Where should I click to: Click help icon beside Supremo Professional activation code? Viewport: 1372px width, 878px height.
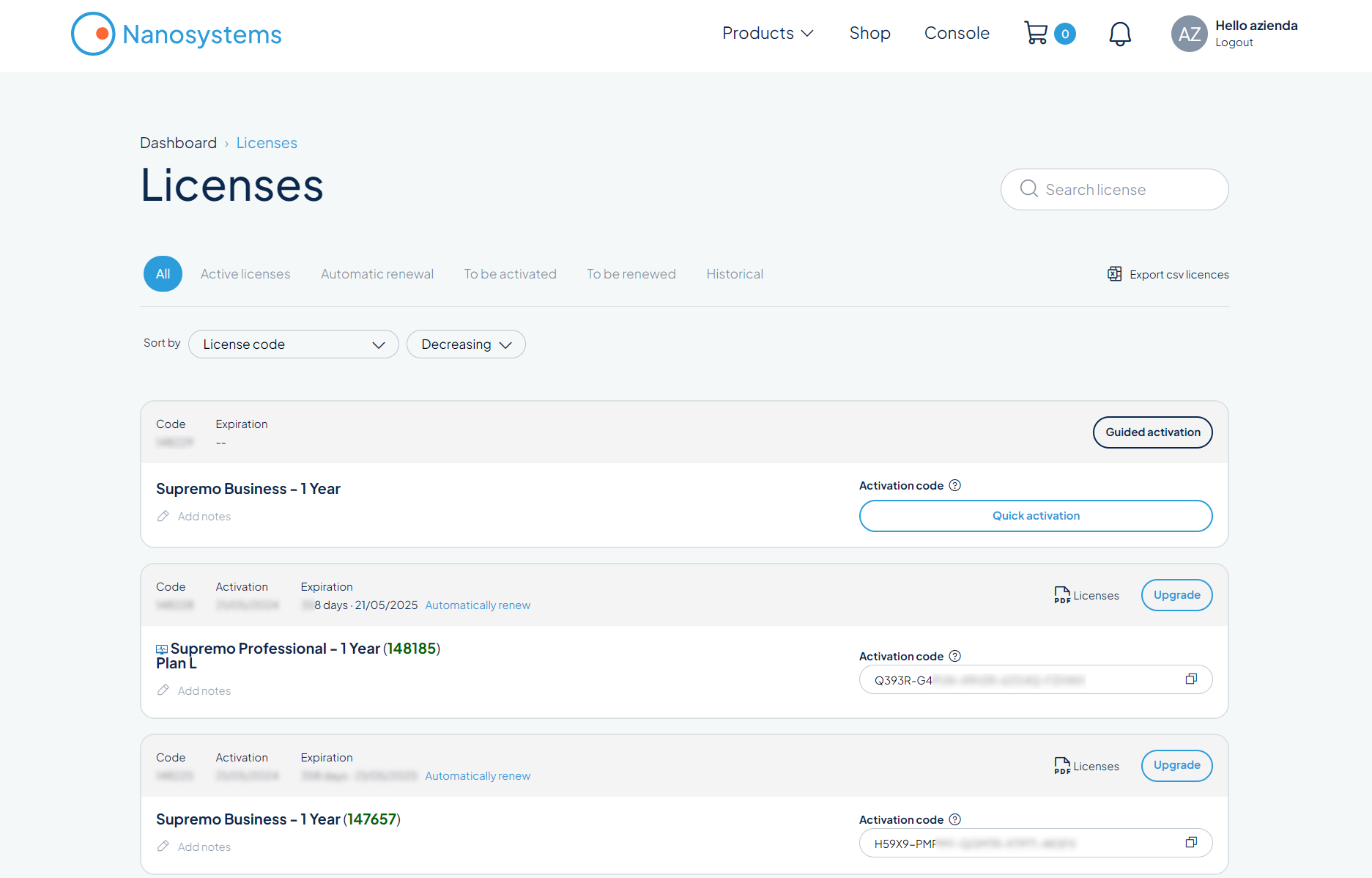point(954,656)
